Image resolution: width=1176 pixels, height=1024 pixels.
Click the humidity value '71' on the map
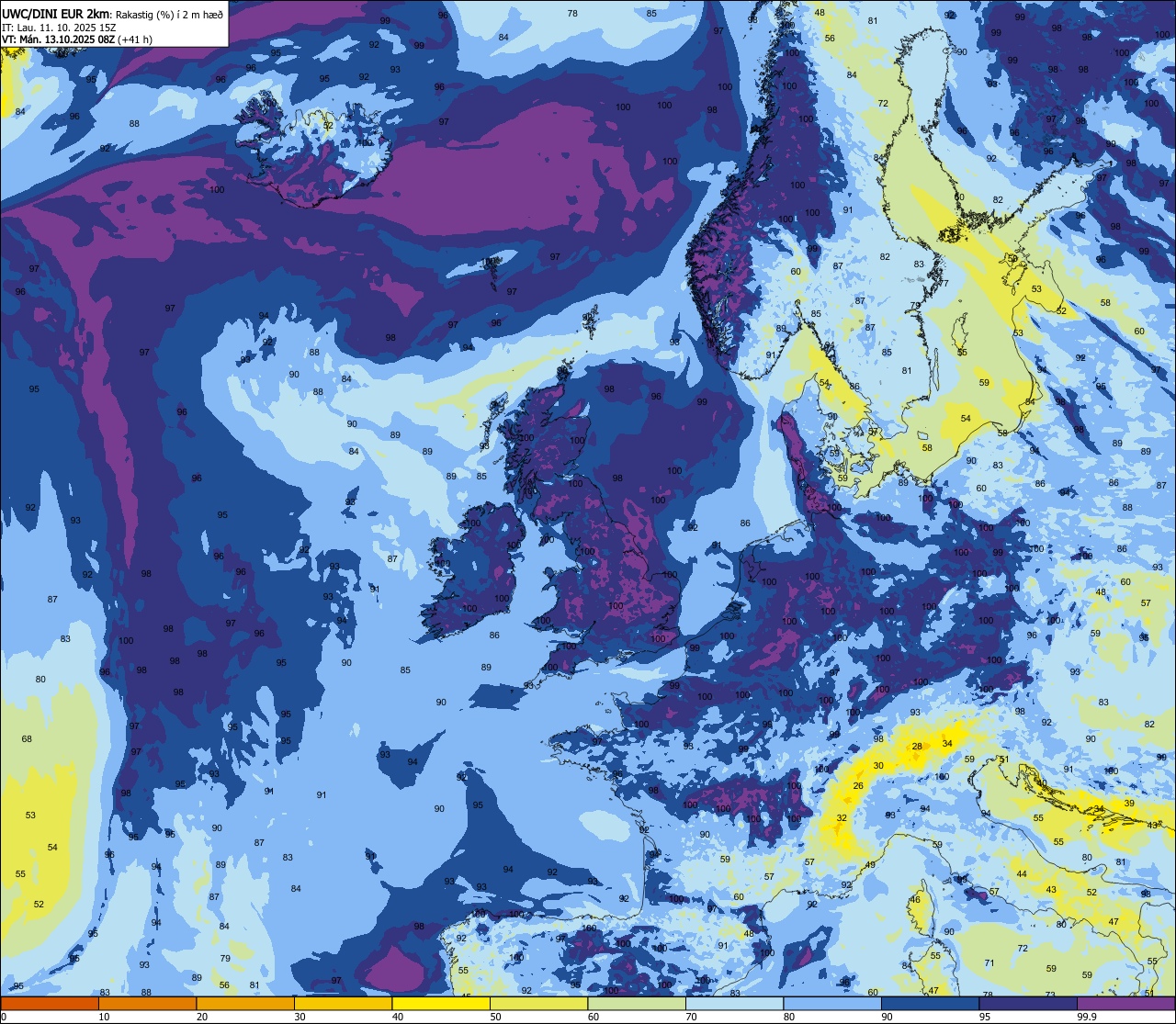click(x=989, y=962)
